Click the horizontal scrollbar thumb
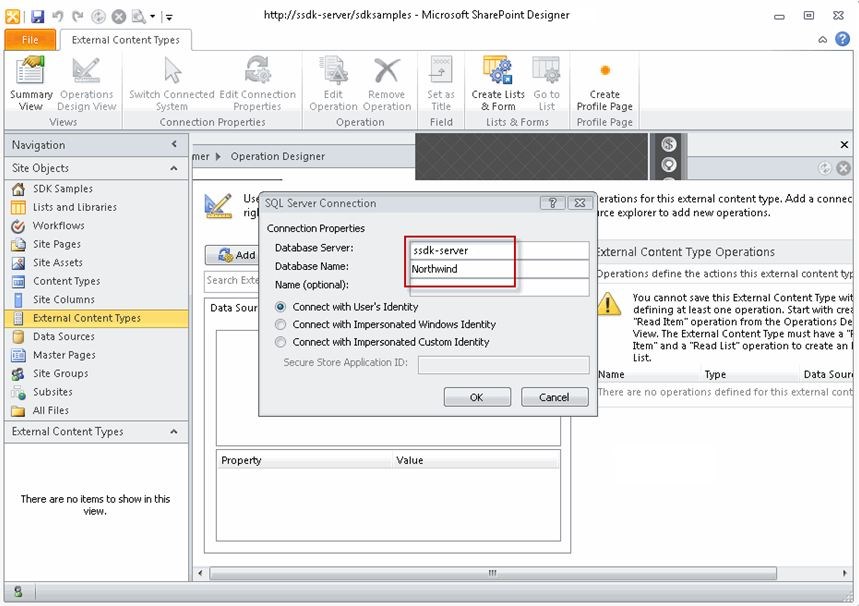859x606 pixels. [x=493, y=574]
